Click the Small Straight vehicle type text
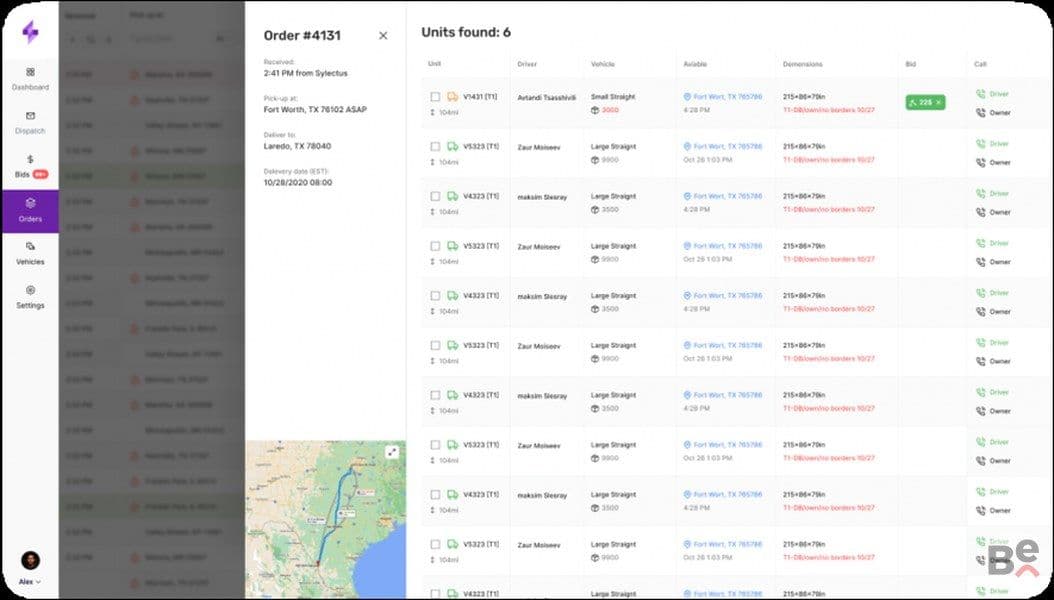 pyautogui.click(x=613, y=97)
